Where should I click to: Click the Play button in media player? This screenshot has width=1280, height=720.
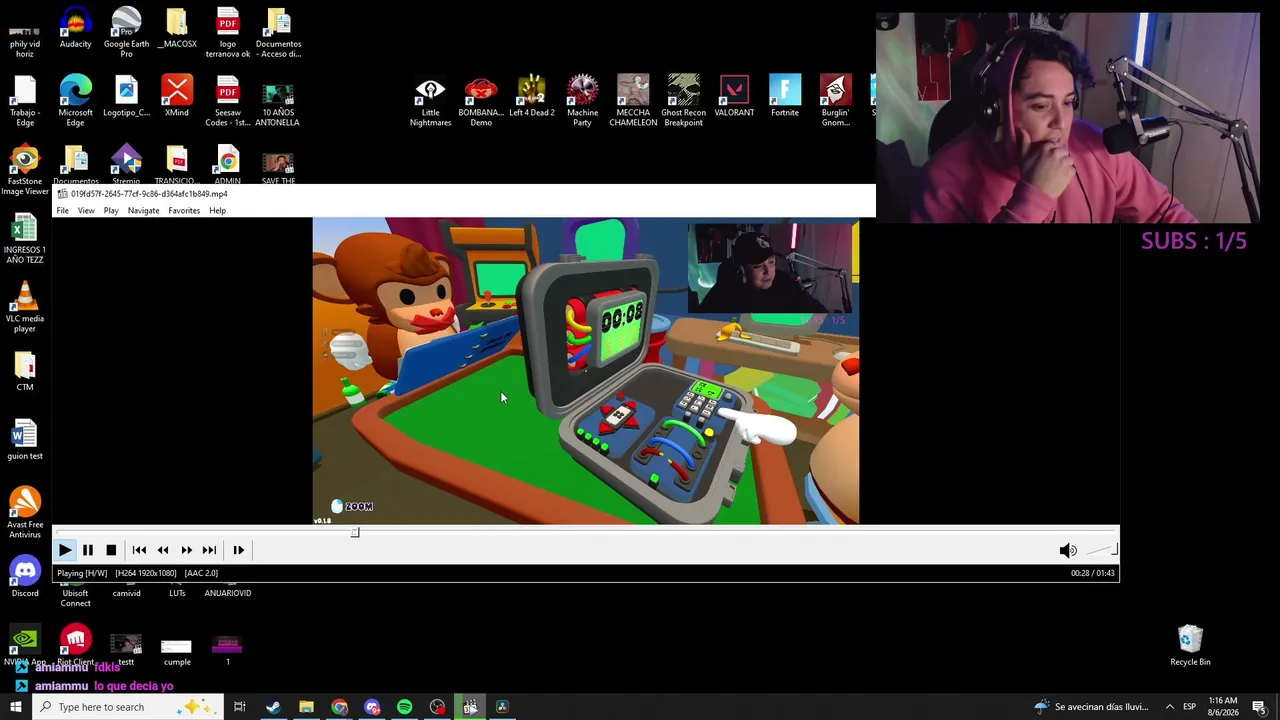coord(65,550)
